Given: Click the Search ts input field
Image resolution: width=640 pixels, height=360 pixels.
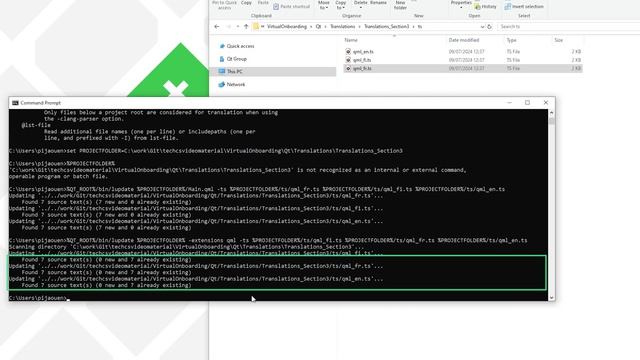Looking at the screenshot, I should click(569, 27).
